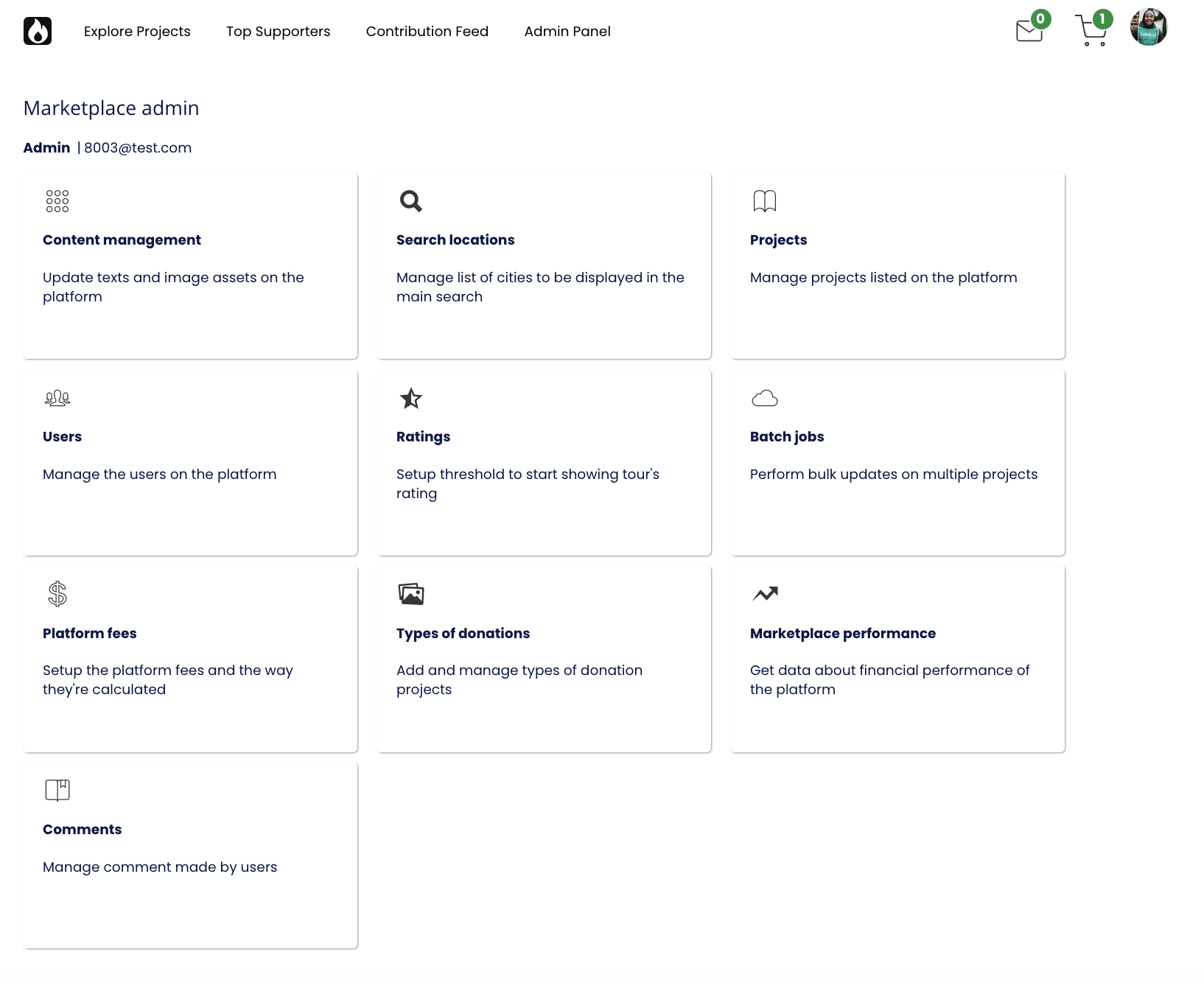Viewport: 1204px width, 986px height.
Task: Open the Contribution Feed page
Action: [427, 32]
